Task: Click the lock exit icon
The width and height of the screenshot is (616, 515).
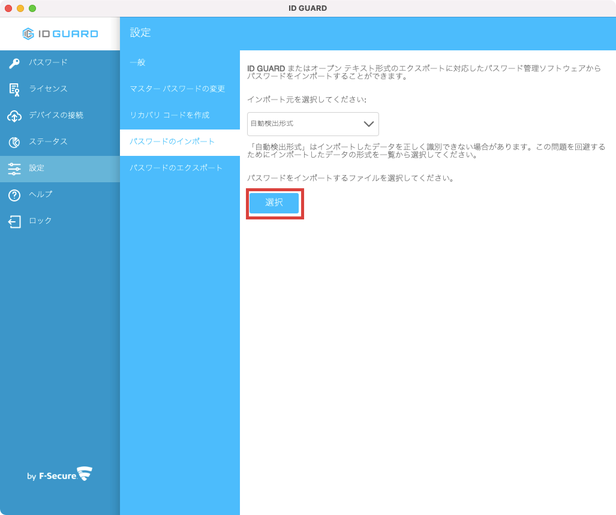Action: click(x=15, y=222)
